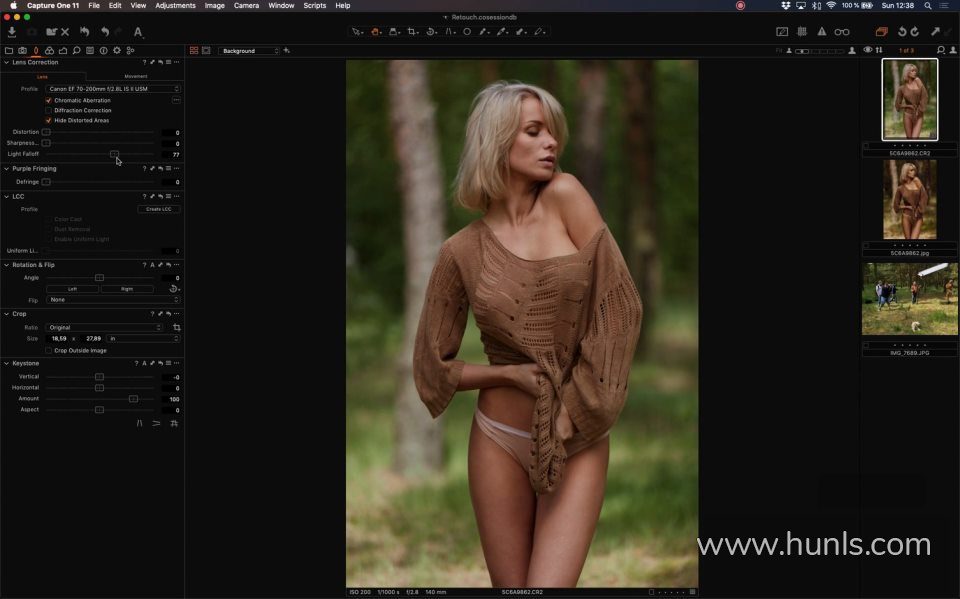Collapse the Purple Fringing panel
The image size is (960, 599).
[x=6, y=168]
